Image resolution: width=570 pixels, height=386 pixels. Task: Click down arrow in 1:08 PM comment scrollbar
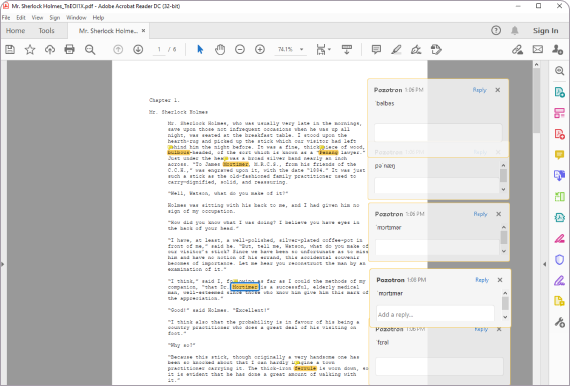(x=505, y=317)
